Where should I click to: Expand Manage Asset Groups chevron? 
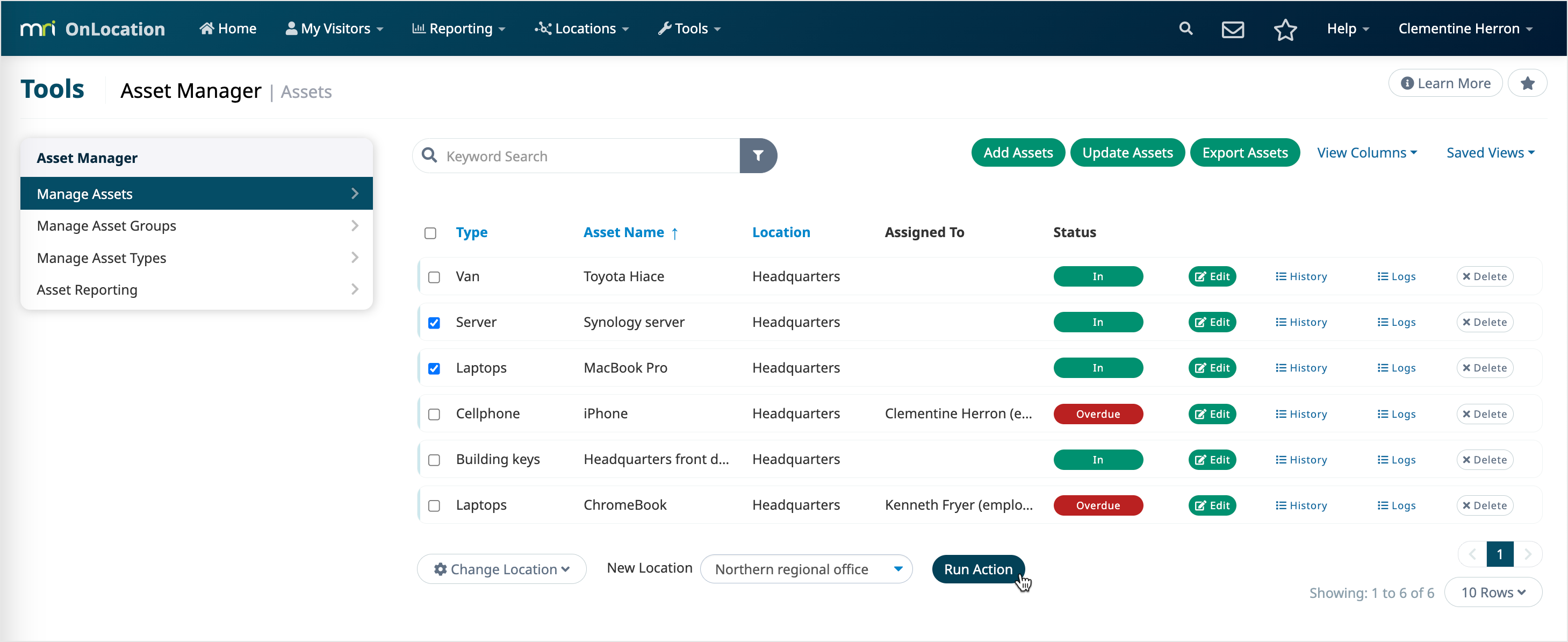354,225
